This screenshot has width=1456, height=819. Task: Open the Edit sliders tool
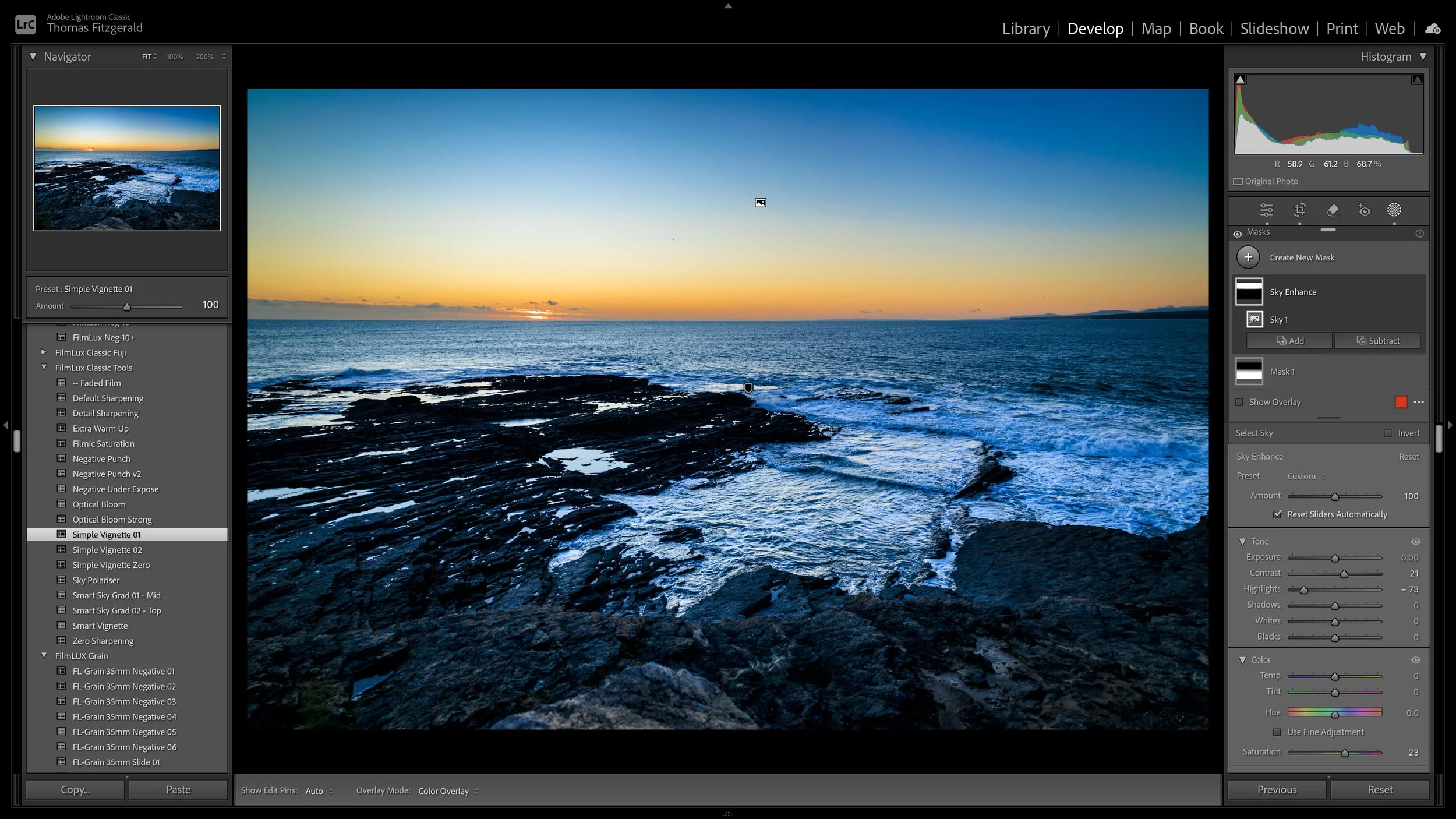click(1266, 210)
